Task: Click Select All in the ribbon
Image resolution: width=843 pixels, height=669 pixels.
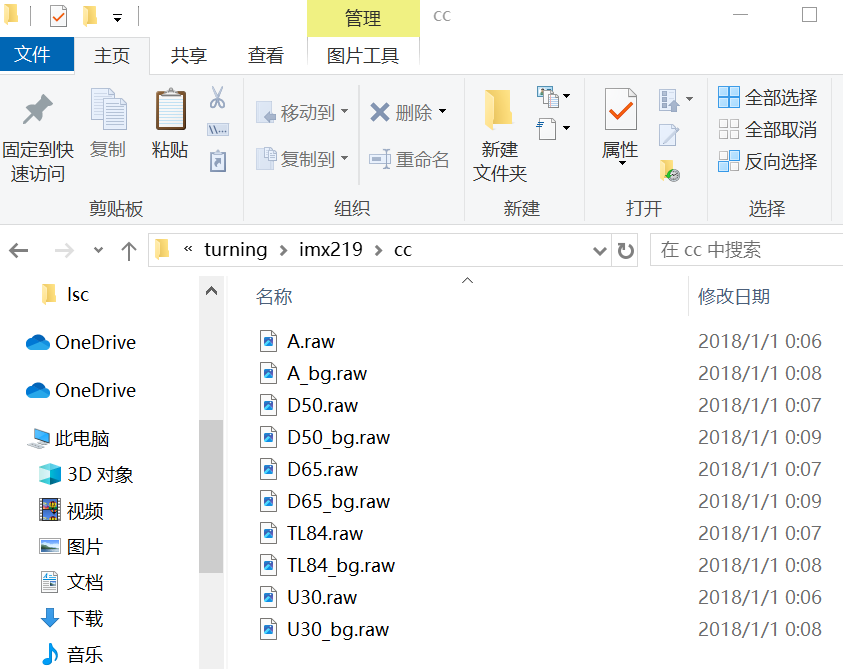Action: (768, 97)
